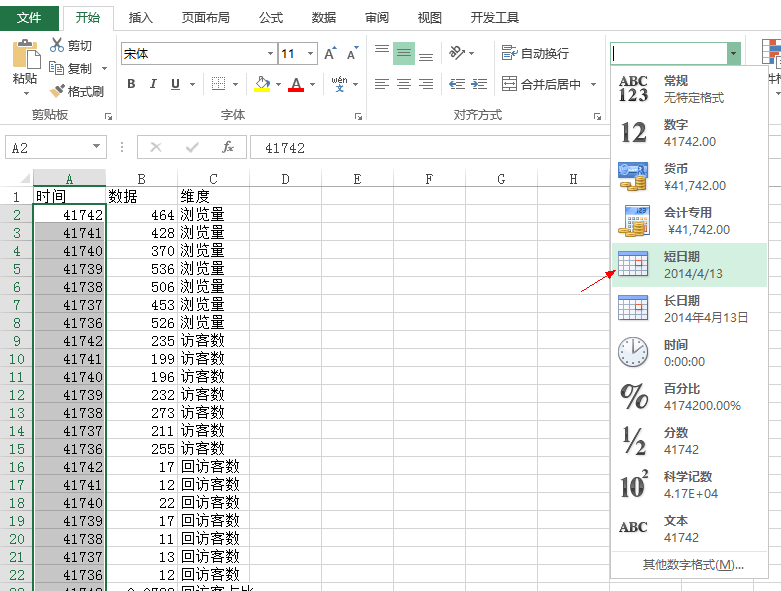Toggle Bold formatting

[131, 84]
